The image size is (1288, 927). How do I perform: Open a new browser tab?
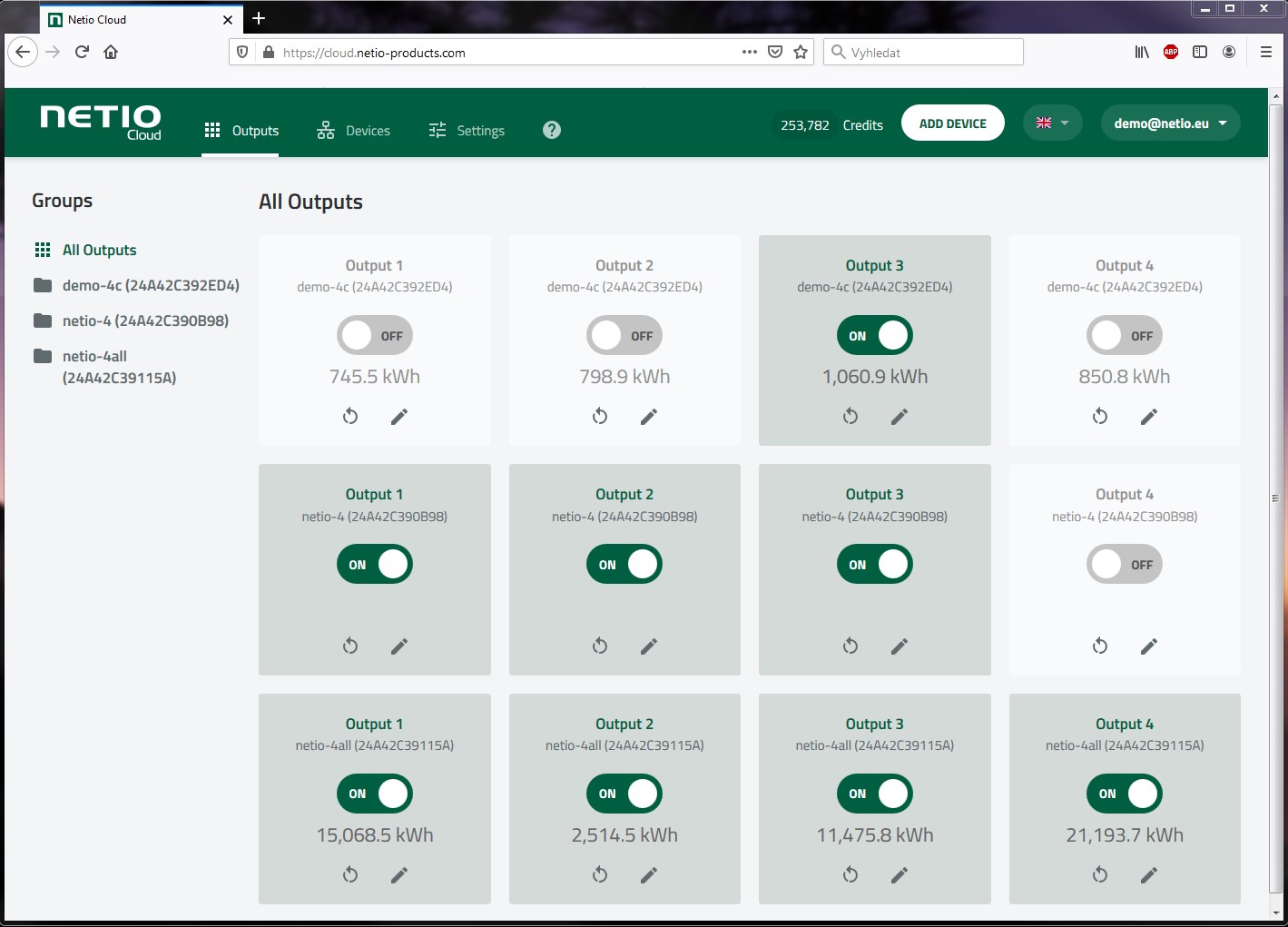(x=259, y=18)
